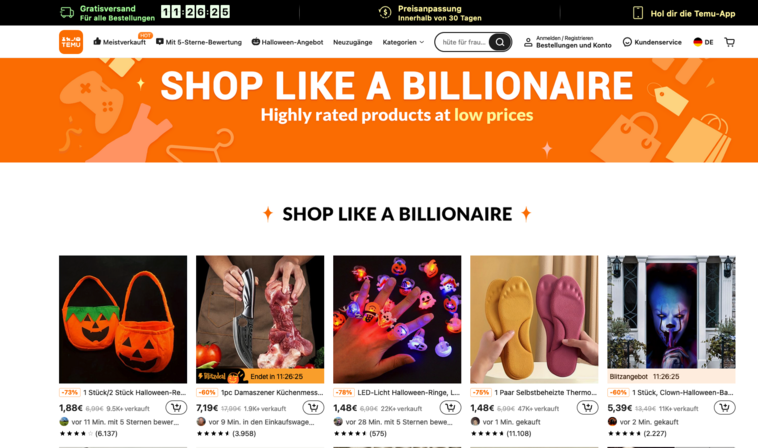Image resolution: width=758 pixels, height=448 pixels.
Task: Add LED Halloween rings to cart
Action: (x=450, y=407)
